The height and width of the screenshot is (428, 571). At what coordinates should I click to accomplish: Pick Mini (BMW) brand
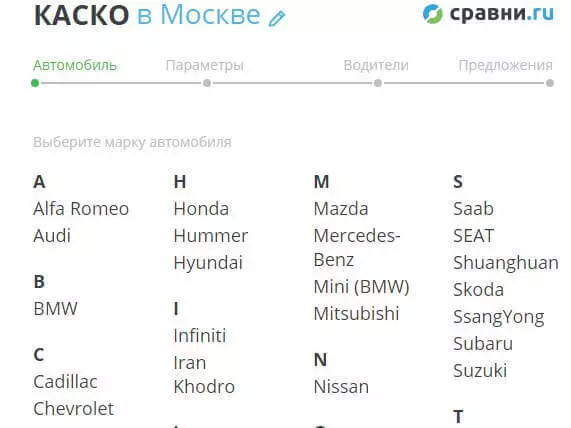[x=362, y=287]
